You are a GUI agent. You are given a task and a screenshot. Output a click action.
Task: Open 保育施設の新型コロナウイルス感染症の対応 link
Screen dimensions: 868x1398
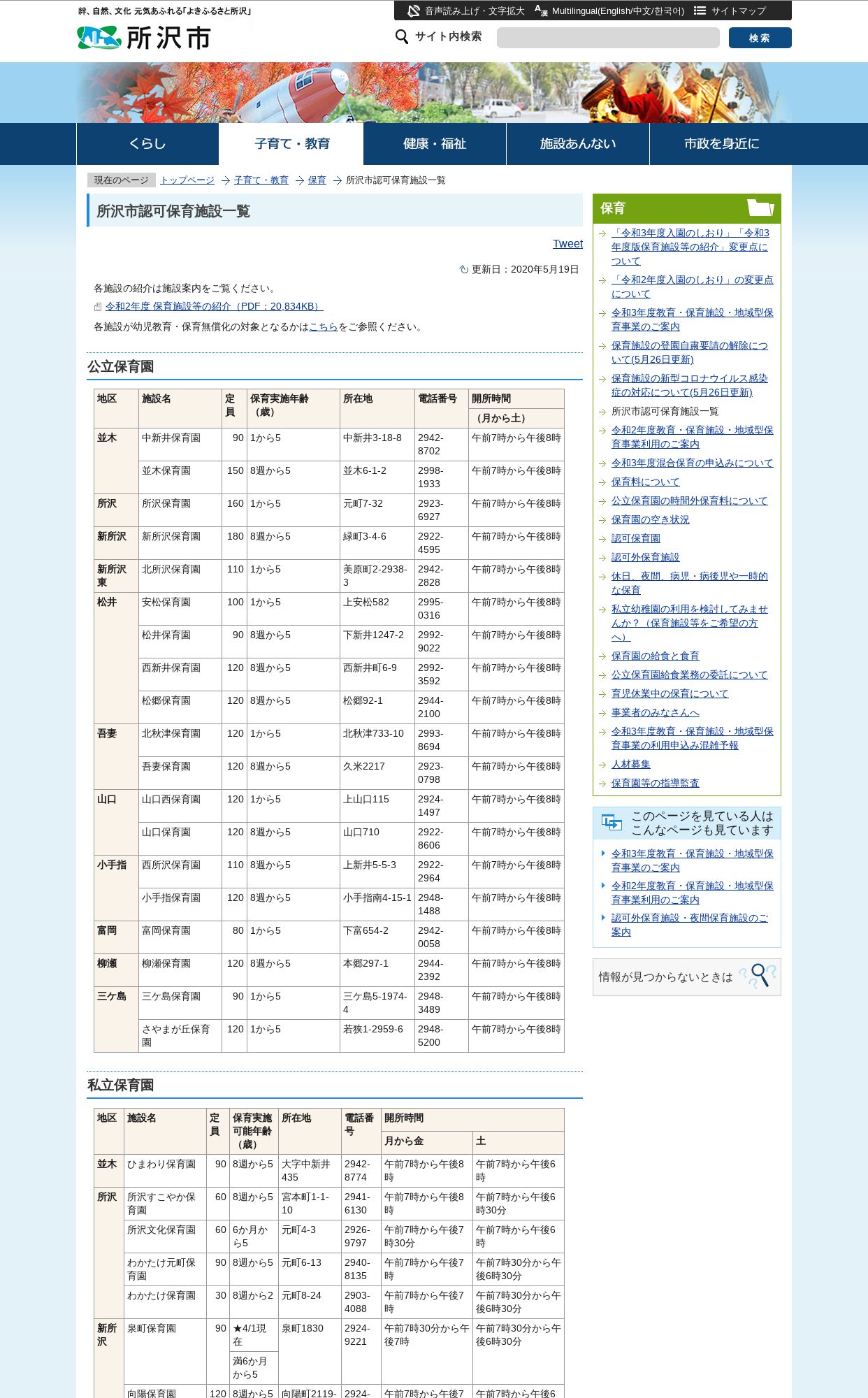pos(690,385)
